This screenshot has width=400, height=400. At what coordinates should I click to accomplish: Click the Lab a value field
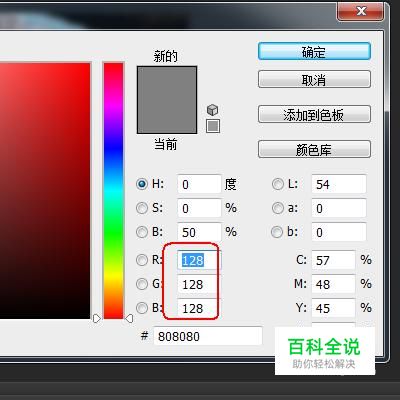tap(339, 208)
